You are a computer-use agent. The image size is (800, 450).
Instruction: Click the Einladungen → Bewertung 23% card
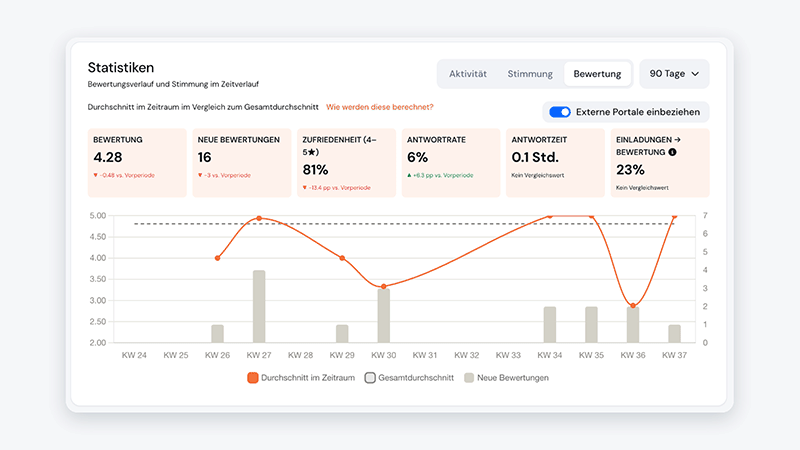point(660,163)
